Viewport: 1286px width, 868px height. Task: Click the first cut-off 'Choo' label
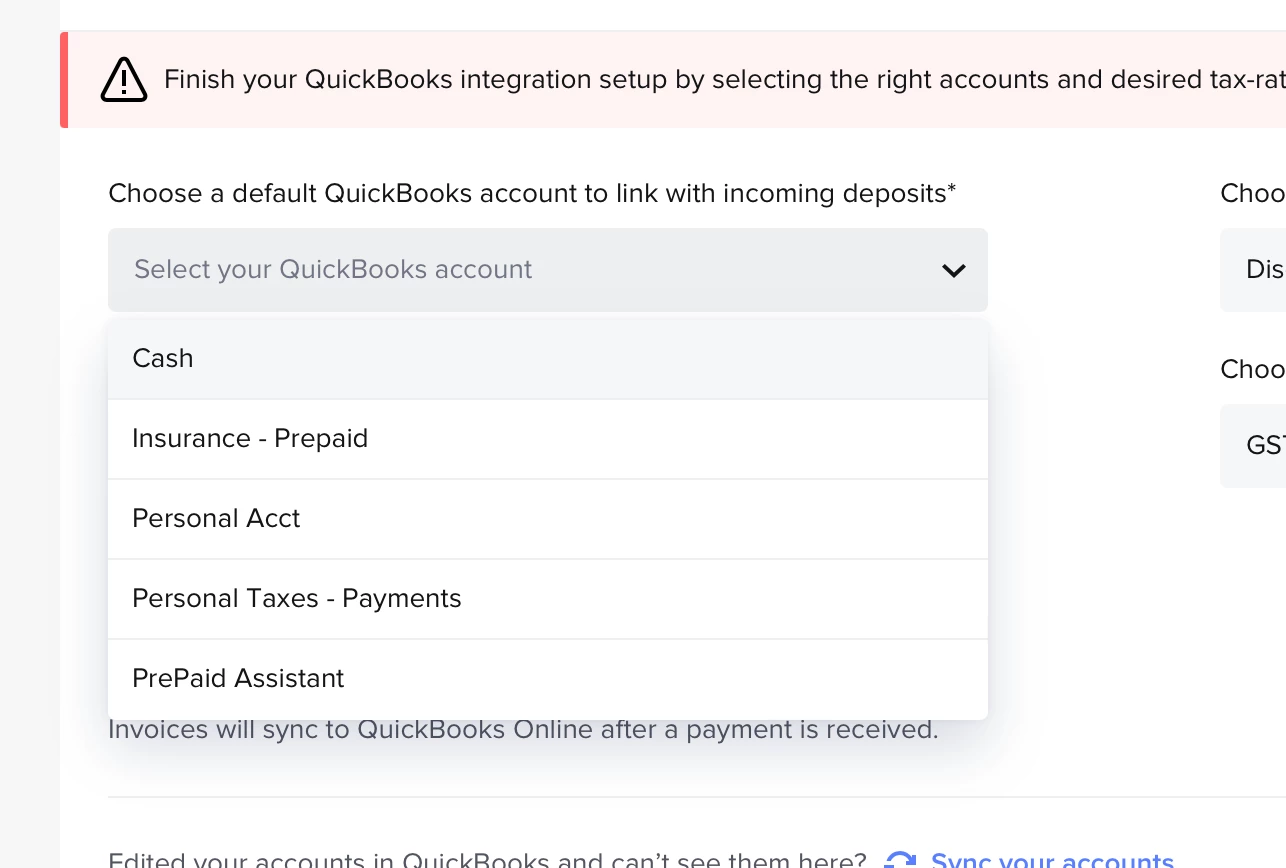pos(1252,193)
